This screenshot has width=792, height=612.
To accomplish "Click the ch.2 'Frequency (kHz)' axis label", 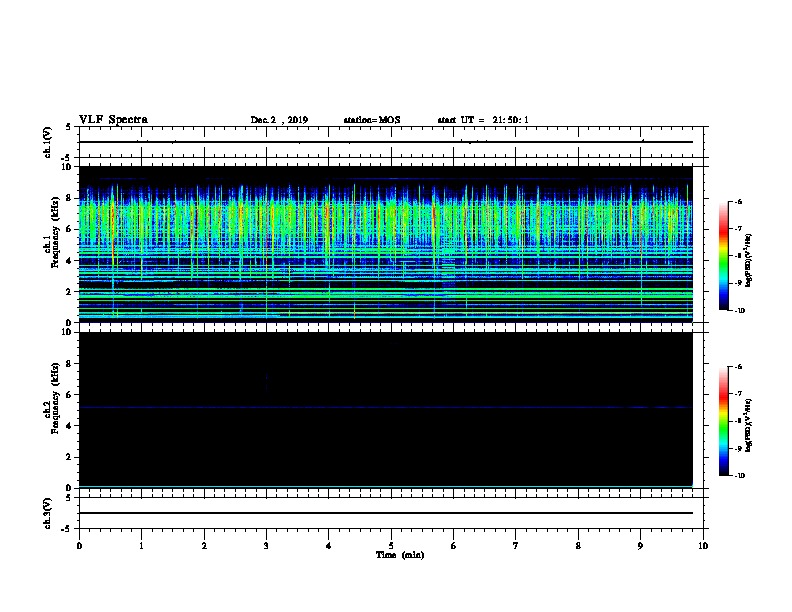I will pos(55,398).
